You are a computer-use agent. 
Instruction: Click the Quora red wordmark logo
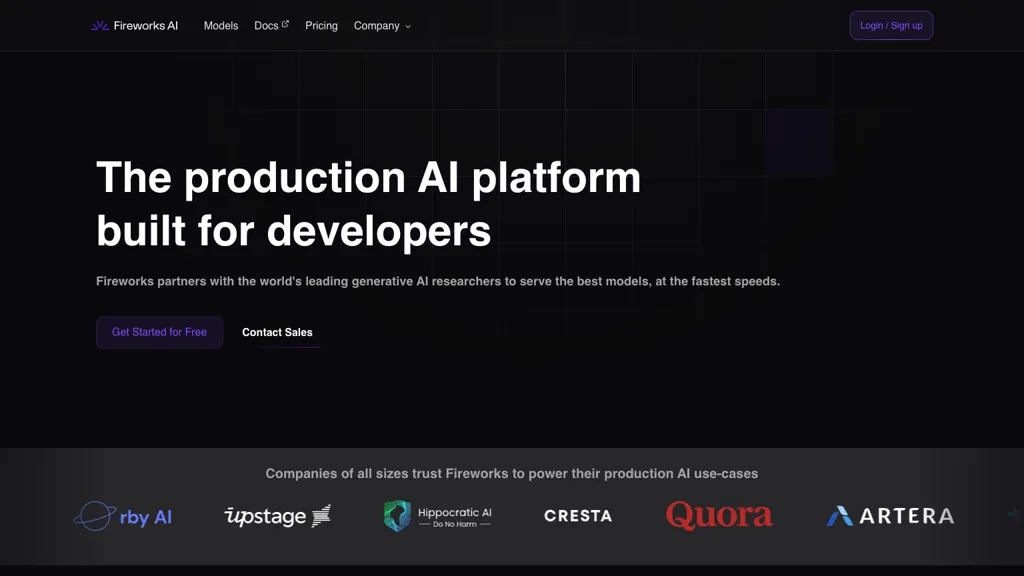click(719, 515)
